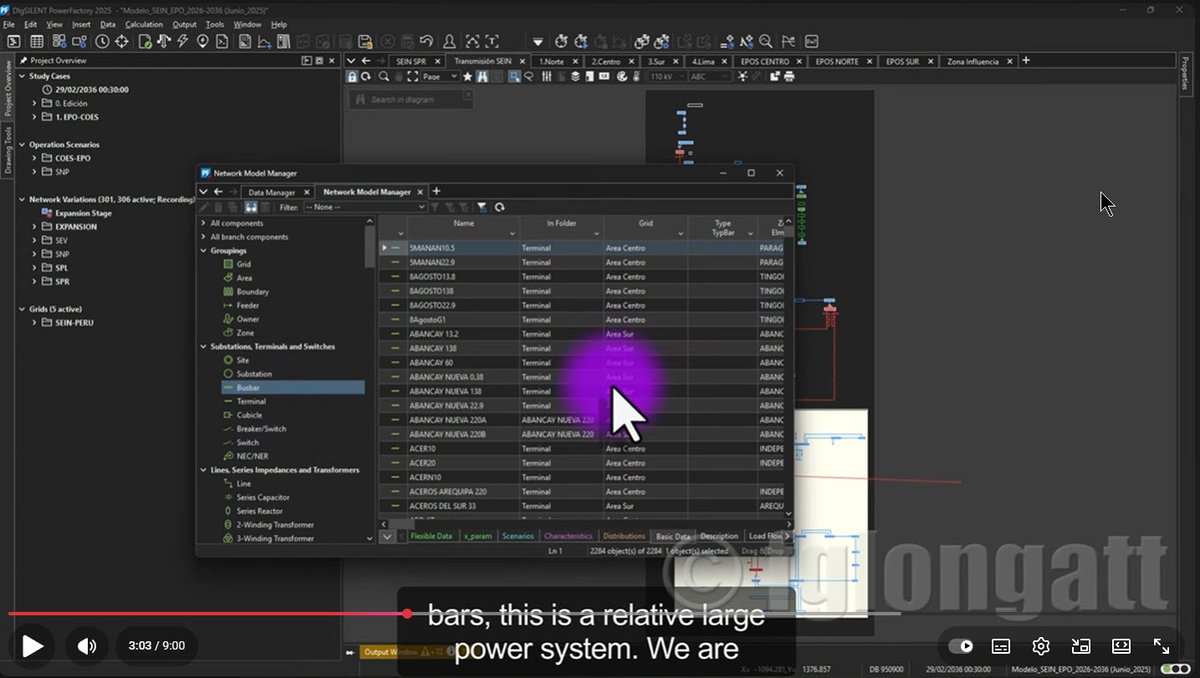The width and height of the screenshot is (1200, 678).
Task: Select Boundary under Groupings
Action: (252, 292)
